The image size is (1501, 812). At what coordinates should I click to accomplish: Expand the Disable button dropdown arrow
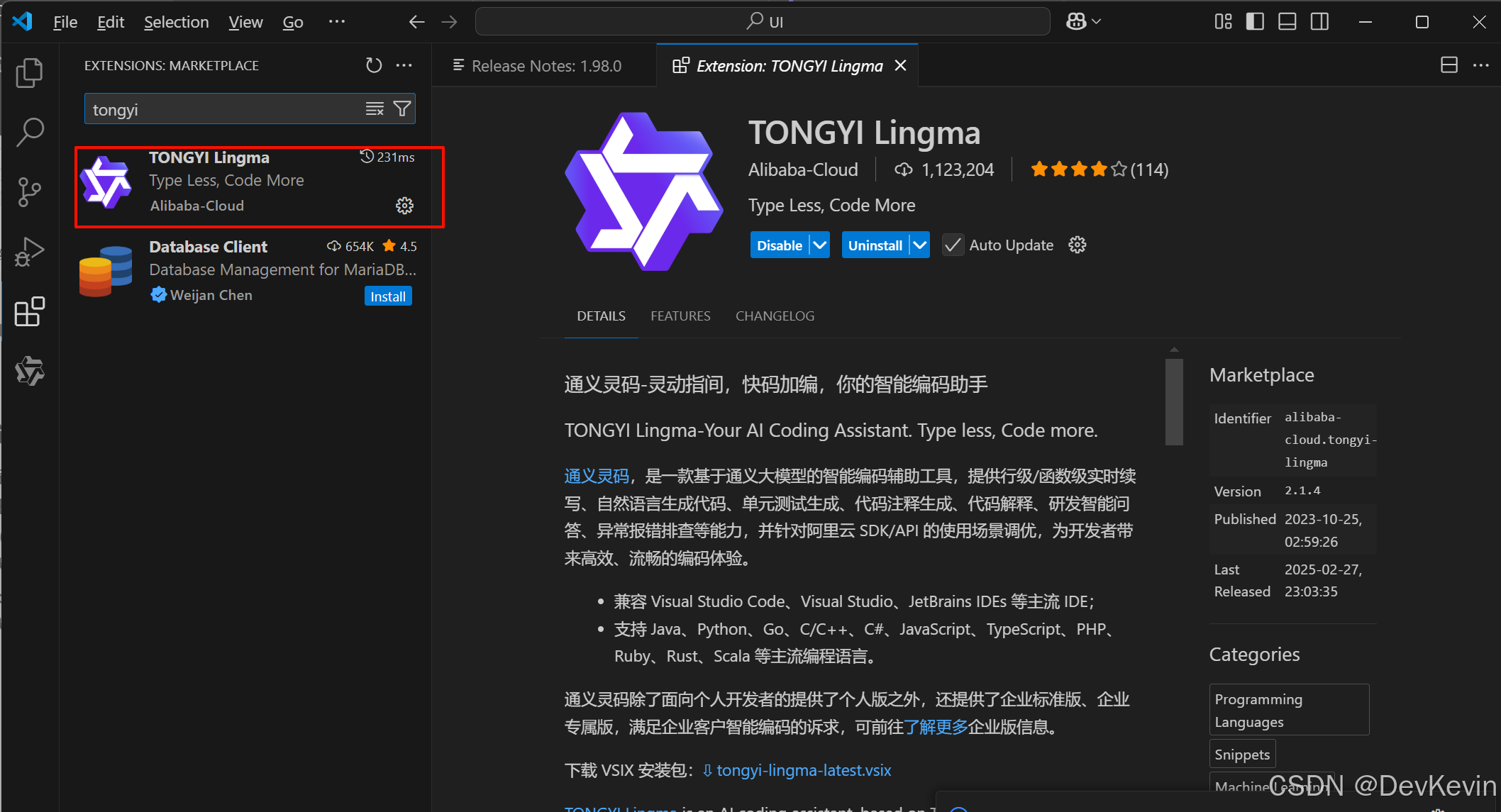tap(820, 245)
